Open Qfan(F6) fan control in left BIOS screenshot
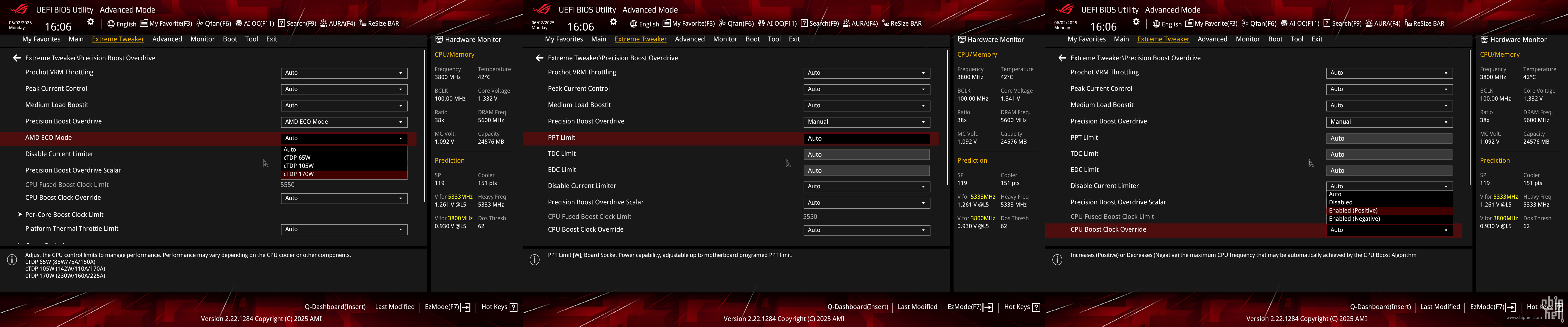This screenshot has width=1568, height=327. (x=214, y=24)
